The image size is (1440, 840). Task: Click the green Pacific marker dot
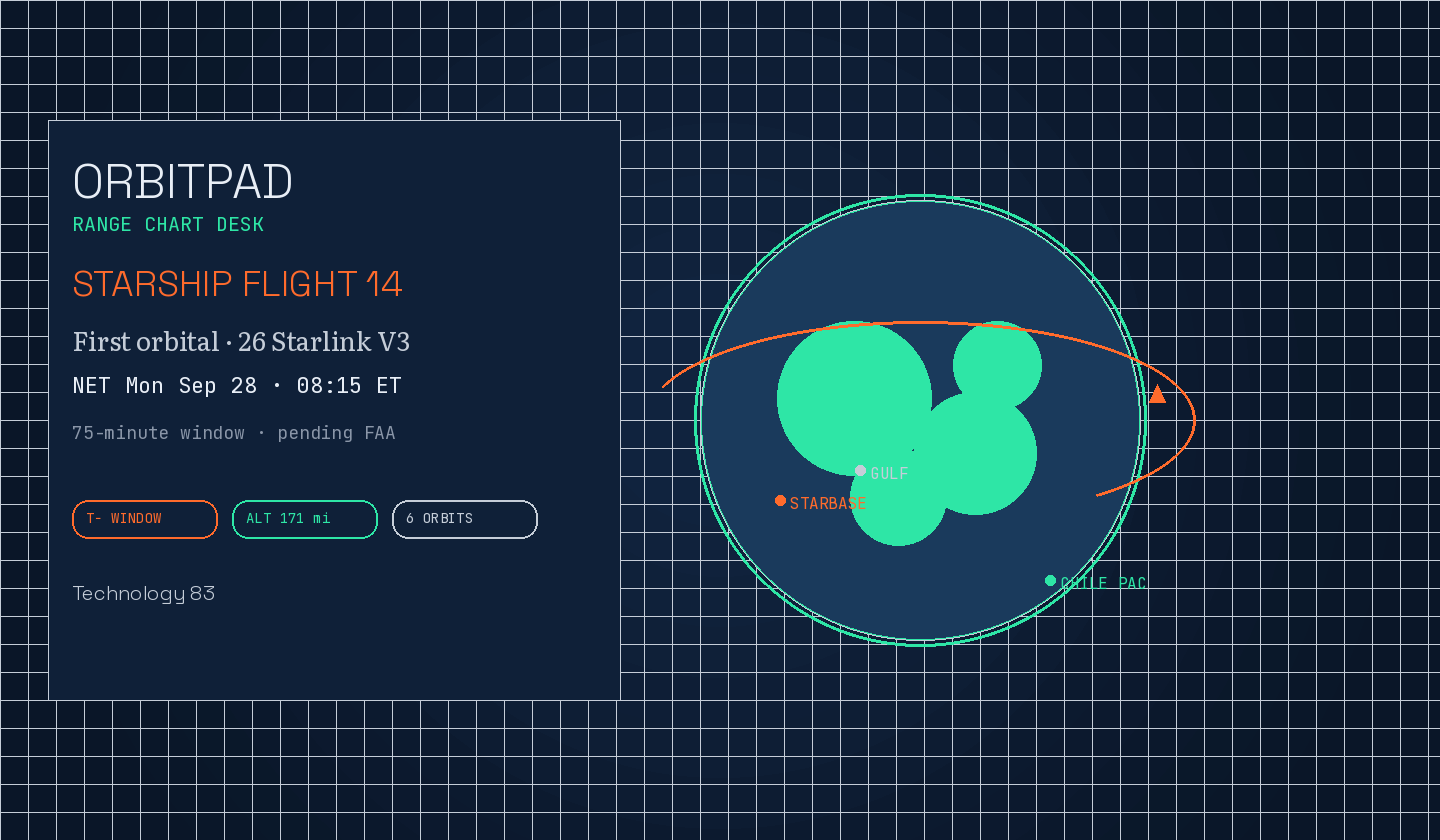point(1050,581)
